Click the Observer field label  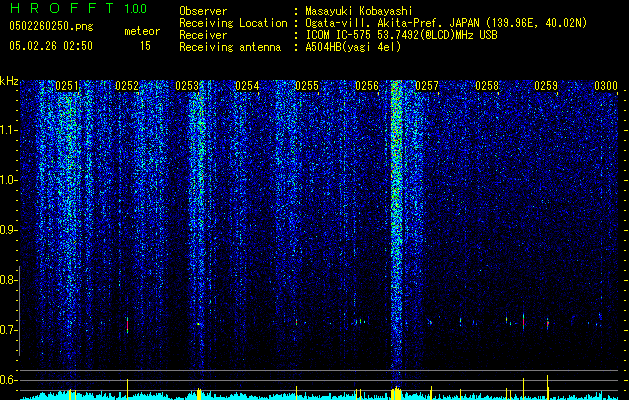point(203,11)
